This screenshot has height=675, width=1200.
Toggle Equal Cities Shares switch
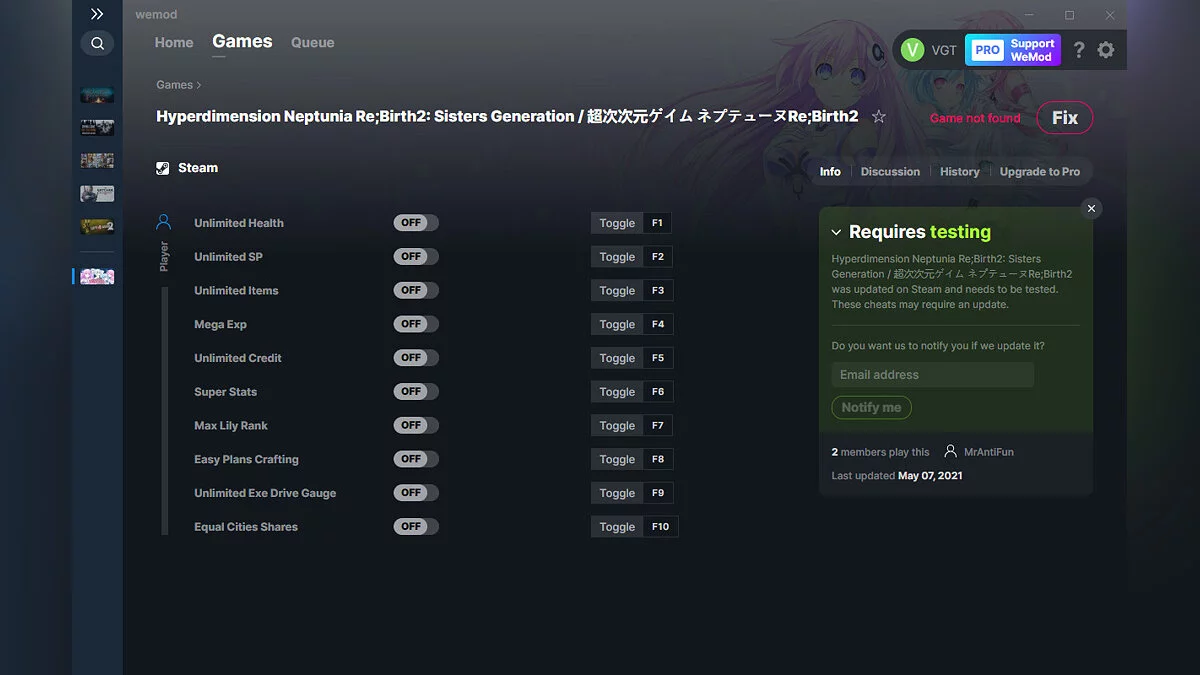pyautogui.click(x=416, y=526)
